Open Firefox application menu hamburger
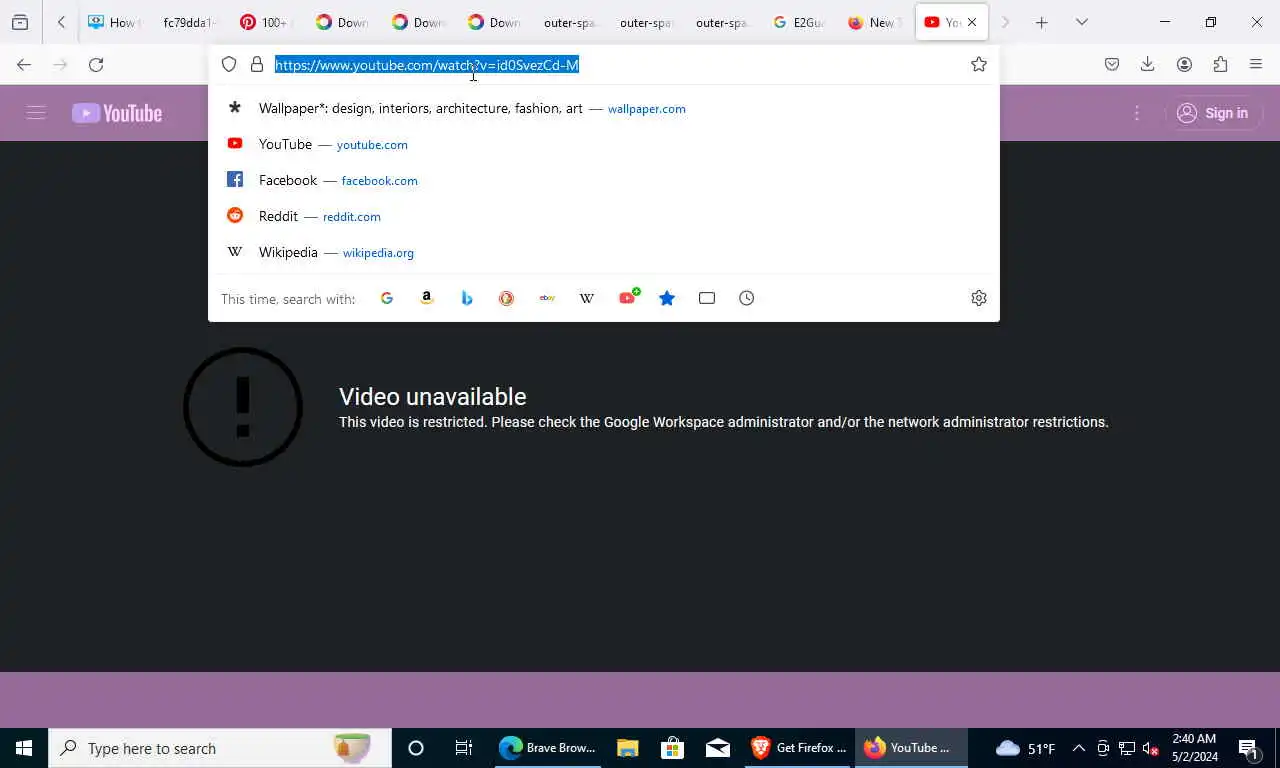 tap(1256, 65)
